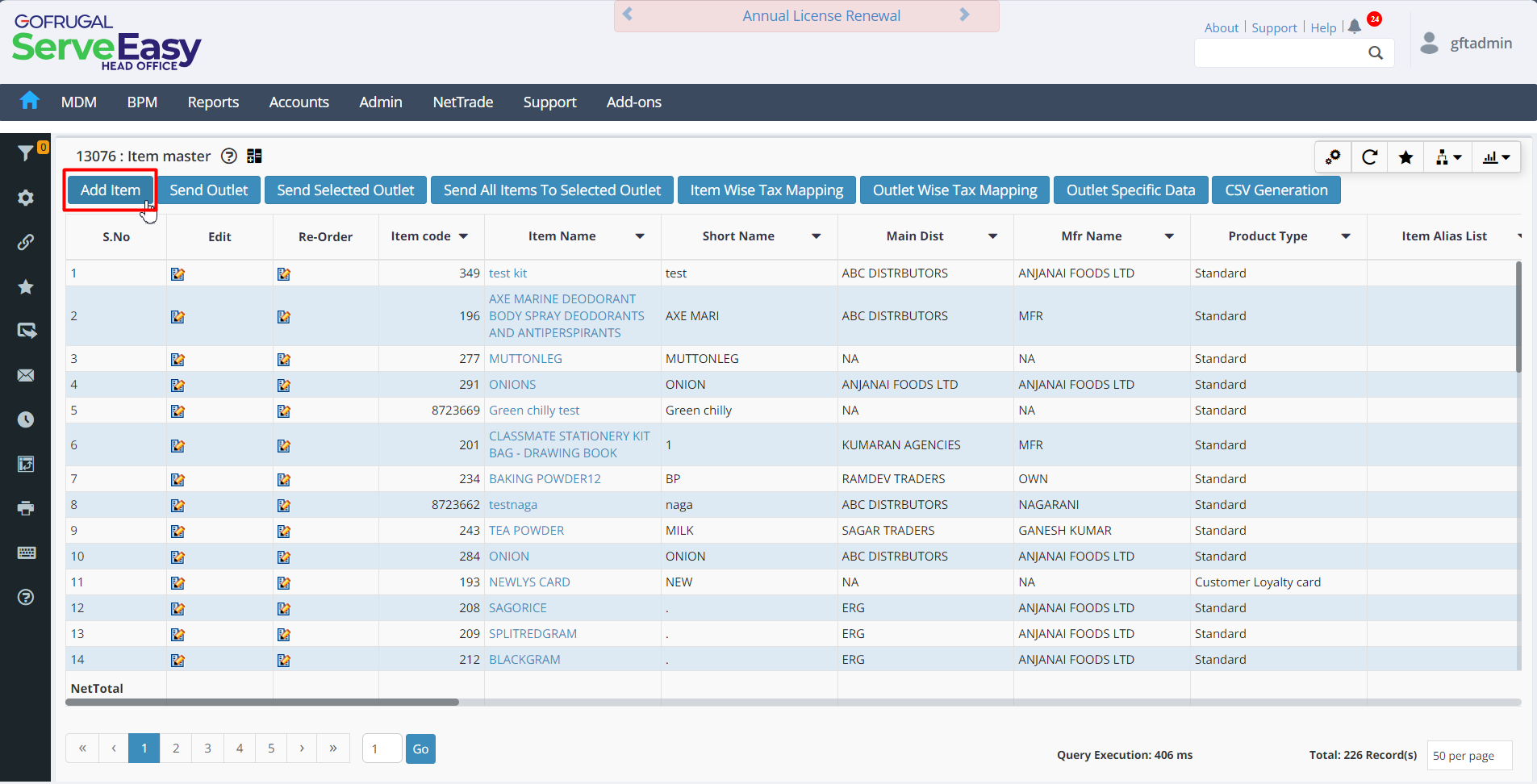Open the NetTrade menu

(462, 102)
